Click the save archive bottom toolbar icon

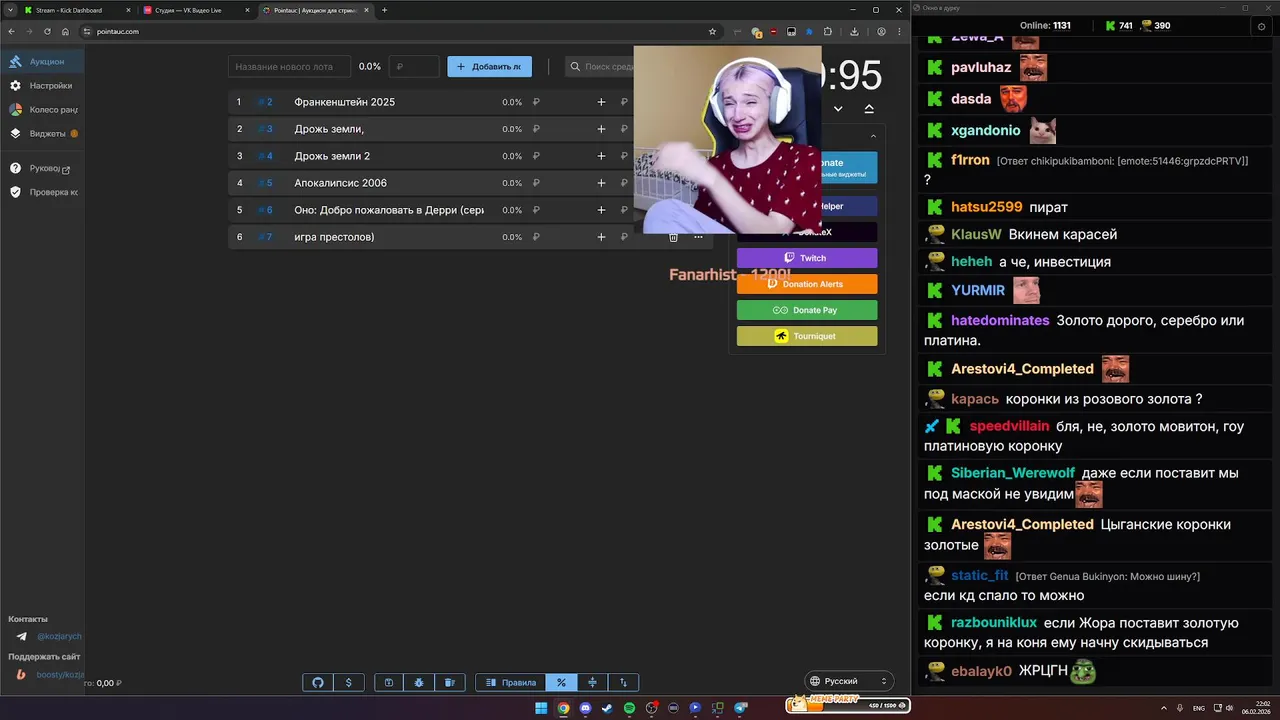389,682
